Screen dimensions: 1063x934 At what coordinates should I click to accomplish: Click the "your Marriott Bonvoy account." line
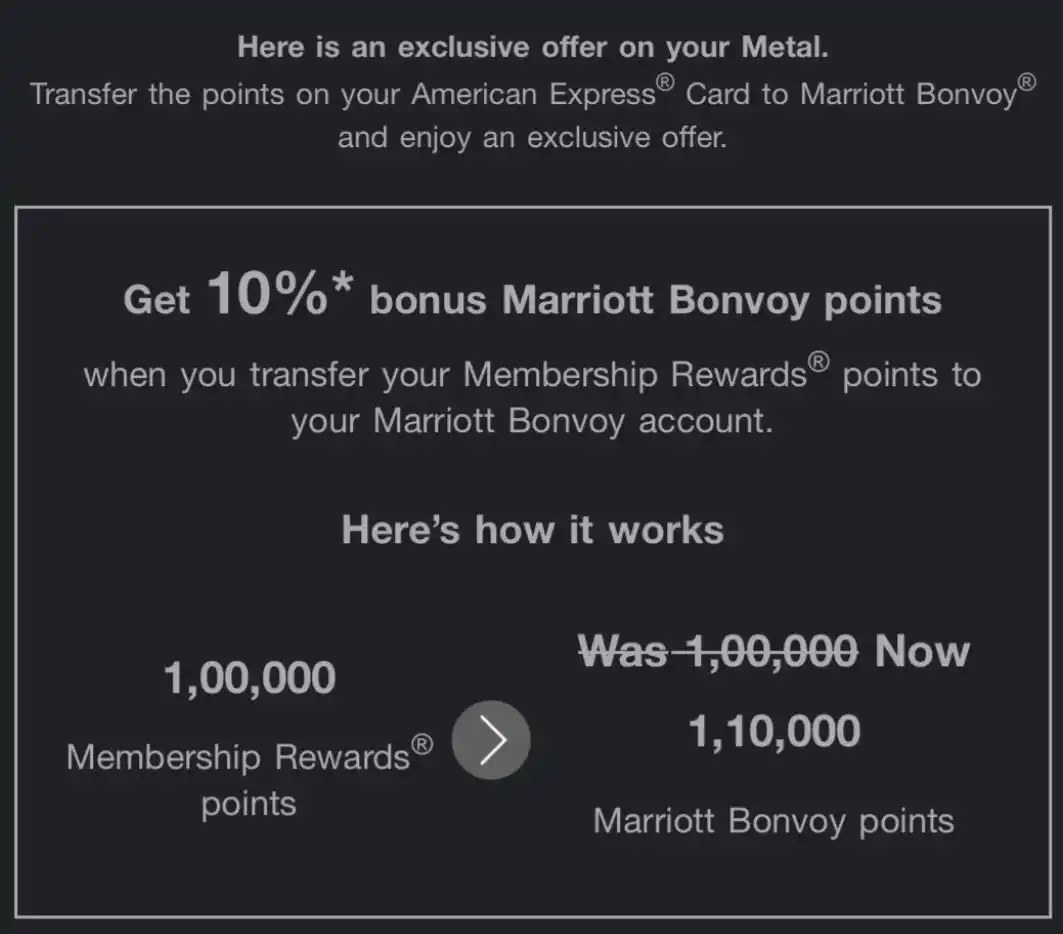[532, 421]
